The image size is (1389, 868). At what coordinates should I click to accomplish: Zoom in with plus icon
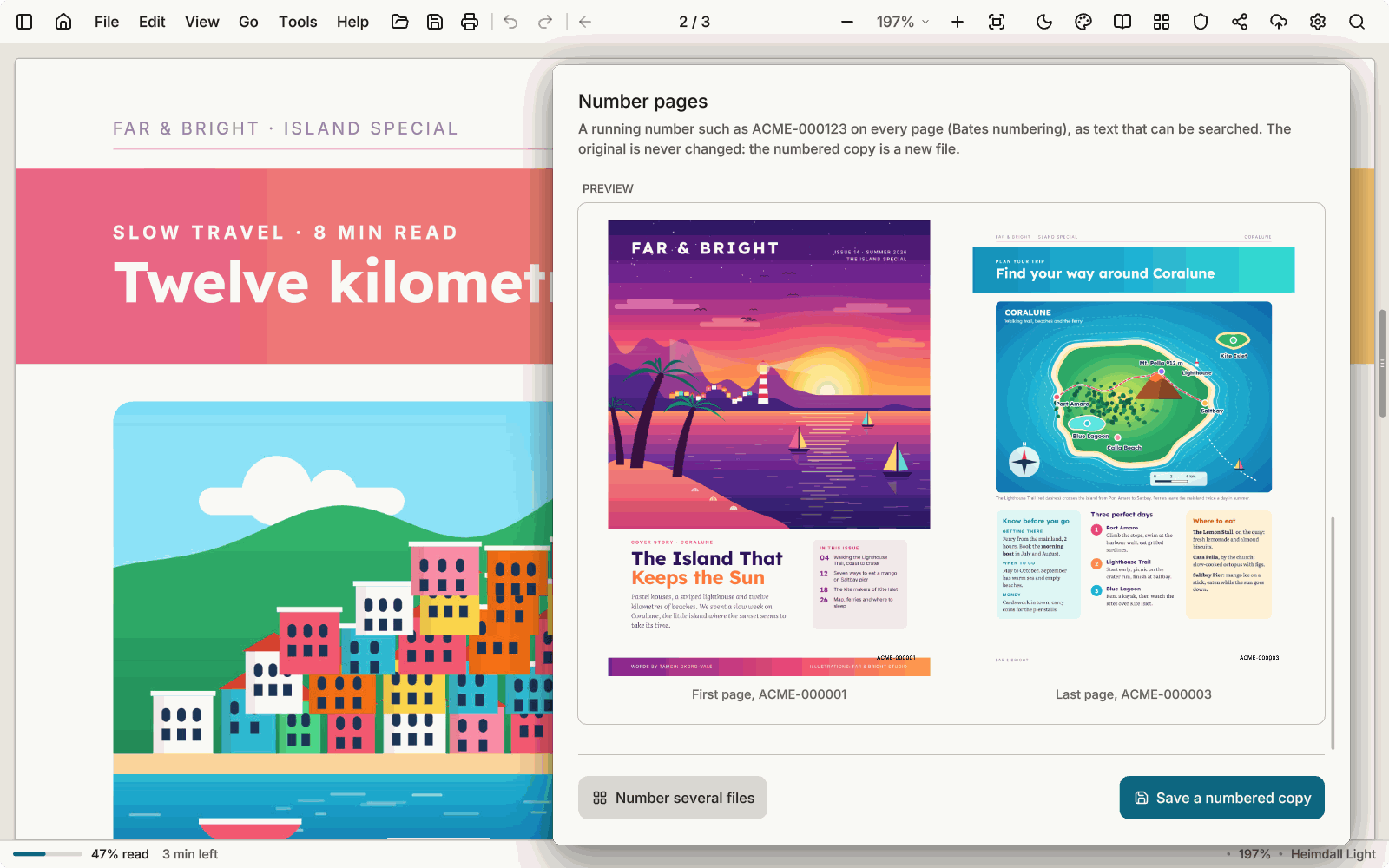click(x=958, y=22)
